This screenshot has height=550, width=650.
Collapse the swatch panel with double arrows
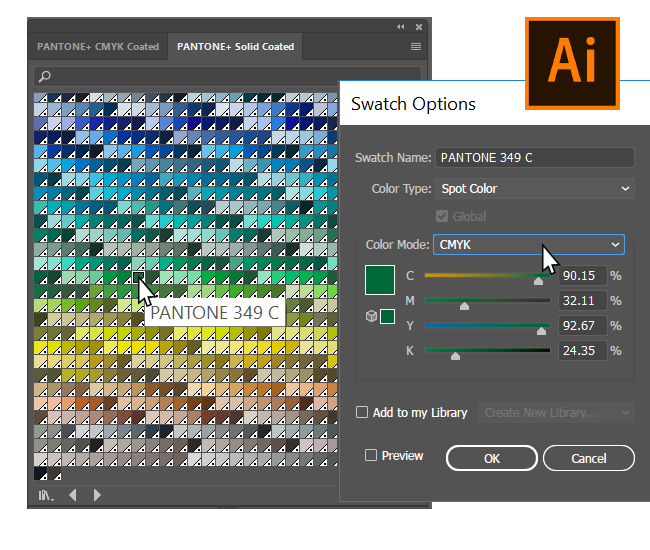[400, 27]
